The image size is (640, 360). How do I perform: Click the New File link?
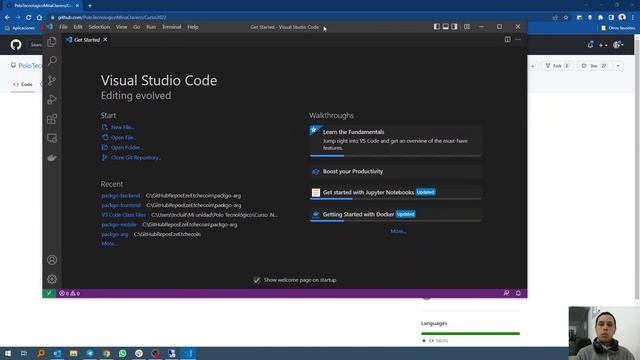[x=122, y=127]
